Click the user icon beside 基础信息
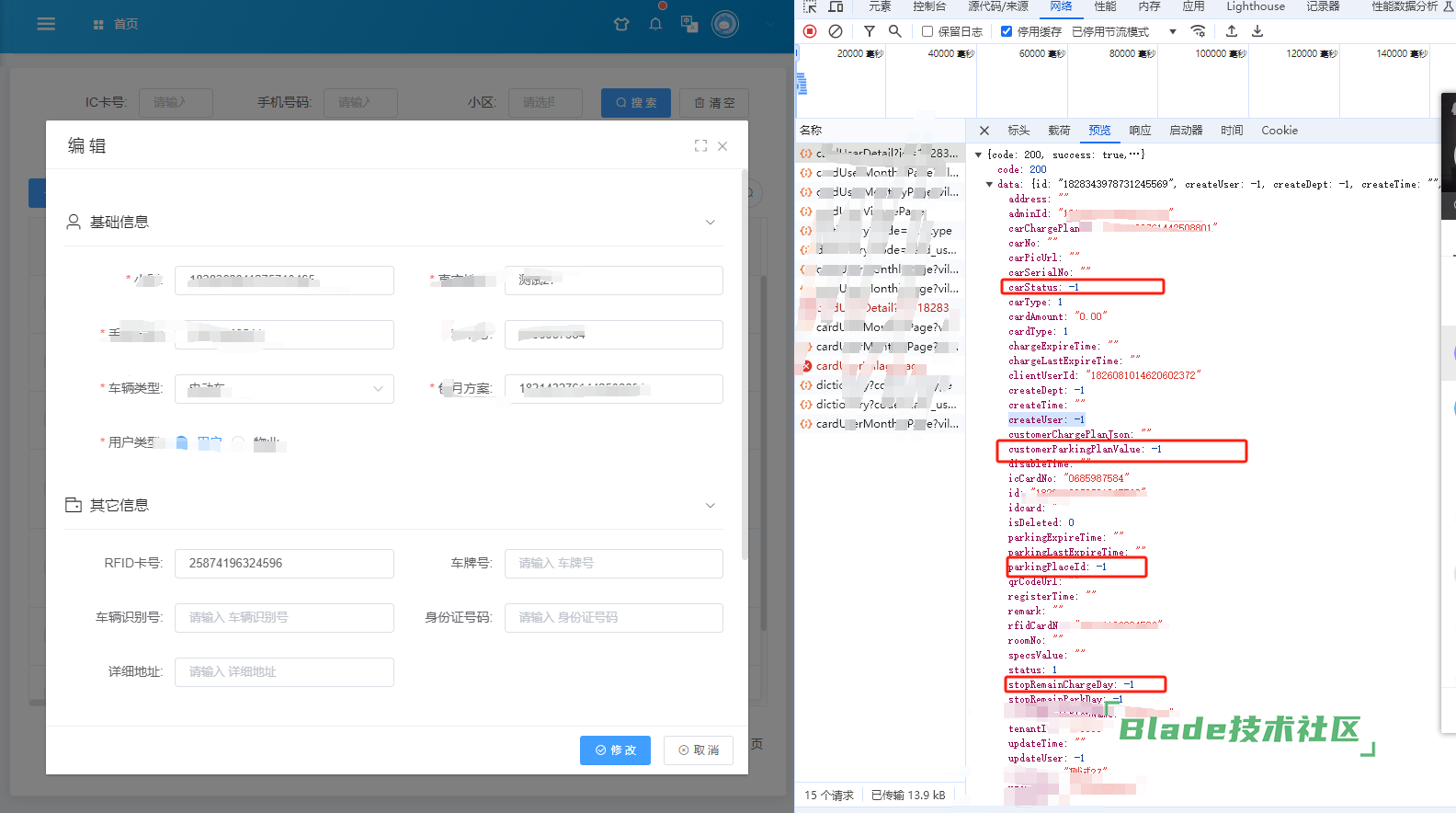The width and height of the screenshot is (1456, 813). [x=74, y=222]
